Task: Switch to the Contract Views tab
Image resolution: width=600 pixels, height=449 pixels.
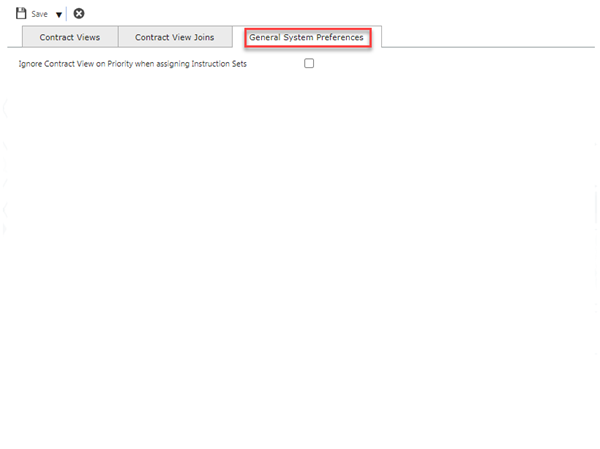Action: click(x=69, y=37)
